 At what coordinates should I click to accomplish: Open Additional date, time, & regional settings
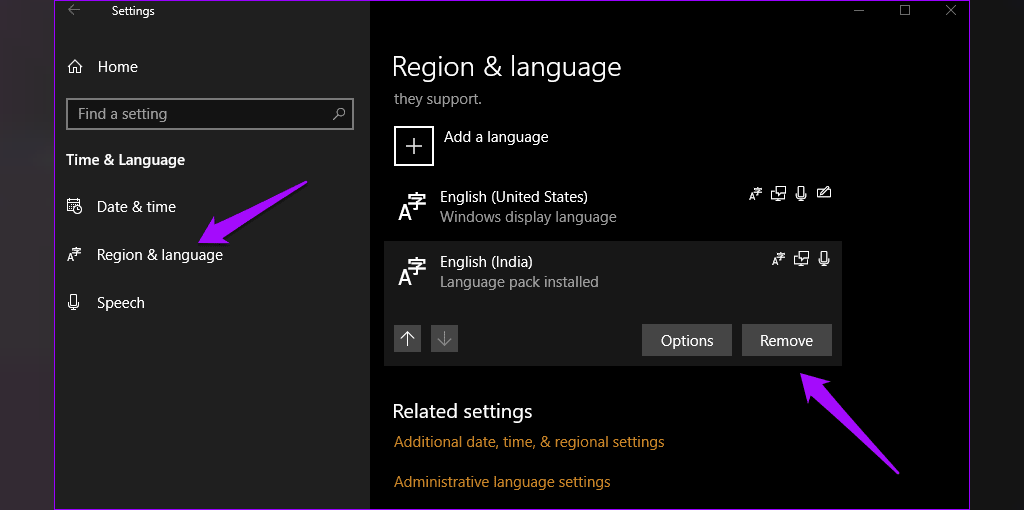click(529, 442)
